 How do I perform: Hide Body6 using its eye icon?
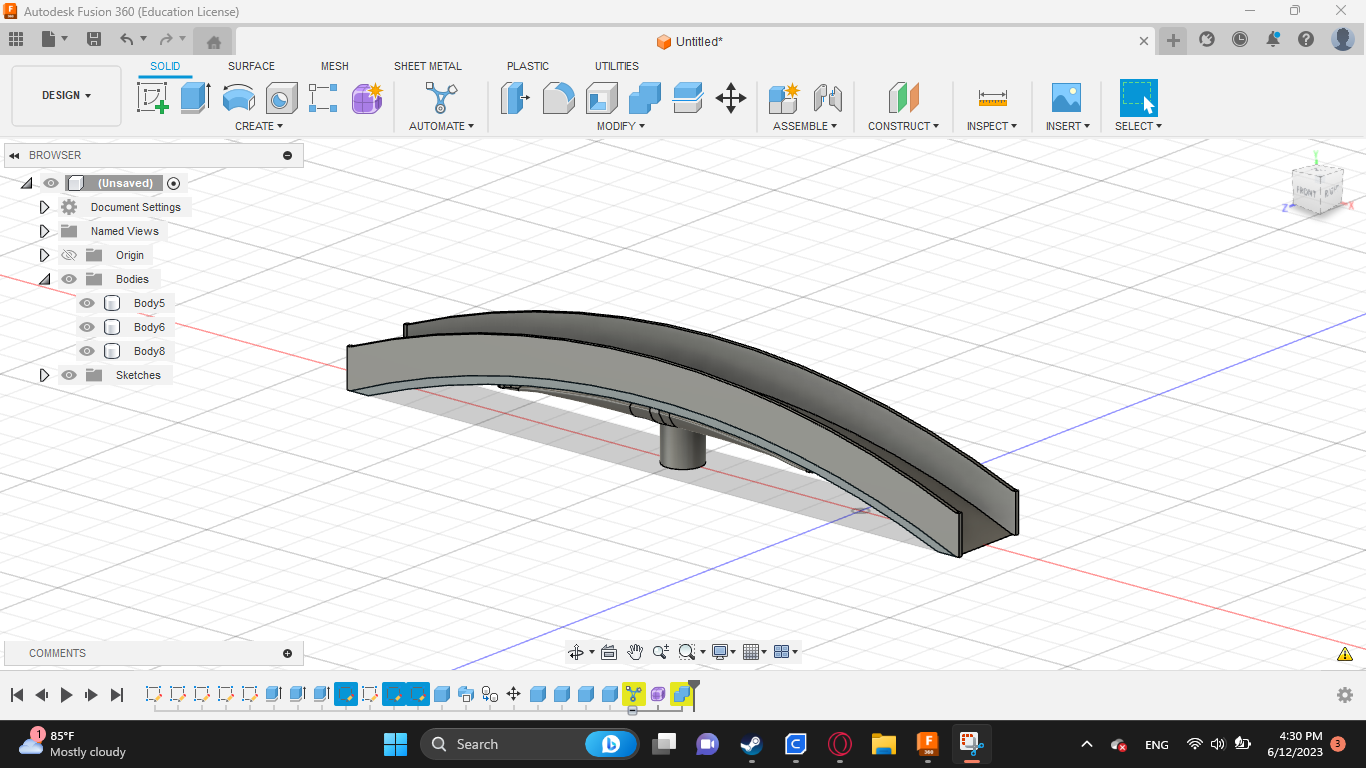[x=87, y=327]
